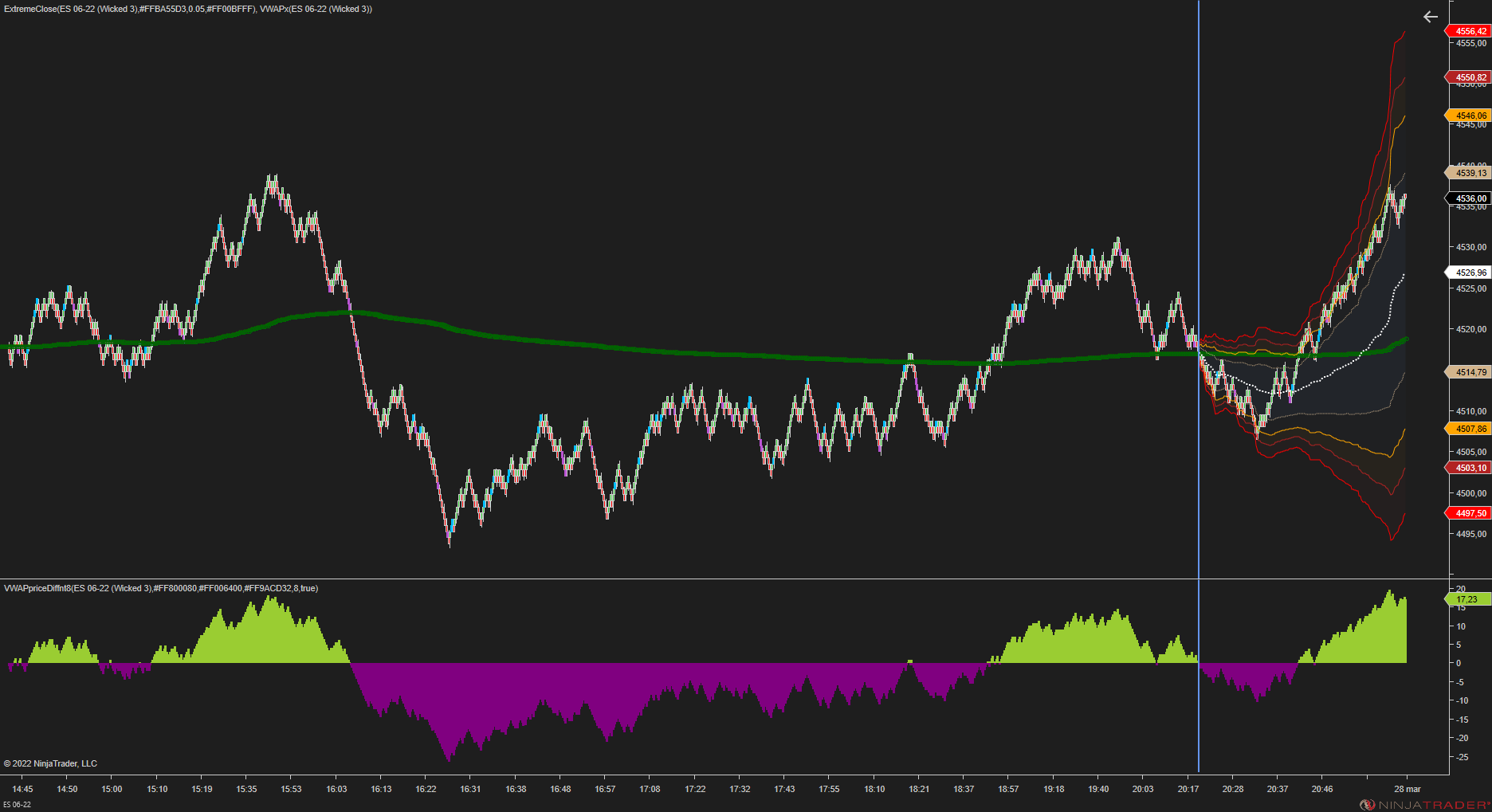Click the 15:10 time axis label
The width and height of the screenshot is (1492, 812).
pos(157,789)
